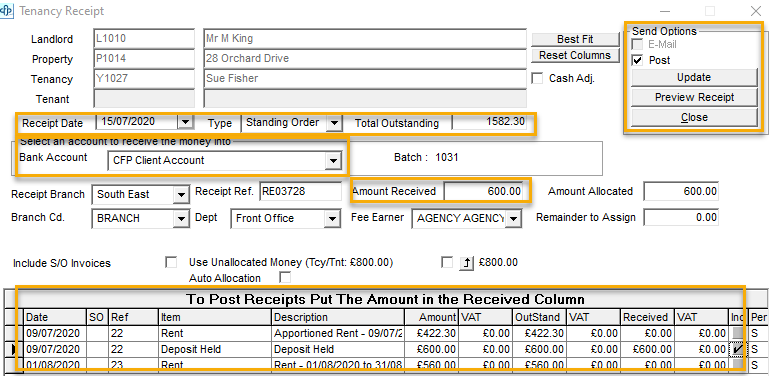Viewport: 772px width, 376px height.
Task: Click the Property code field P1014
Action: 144,59
